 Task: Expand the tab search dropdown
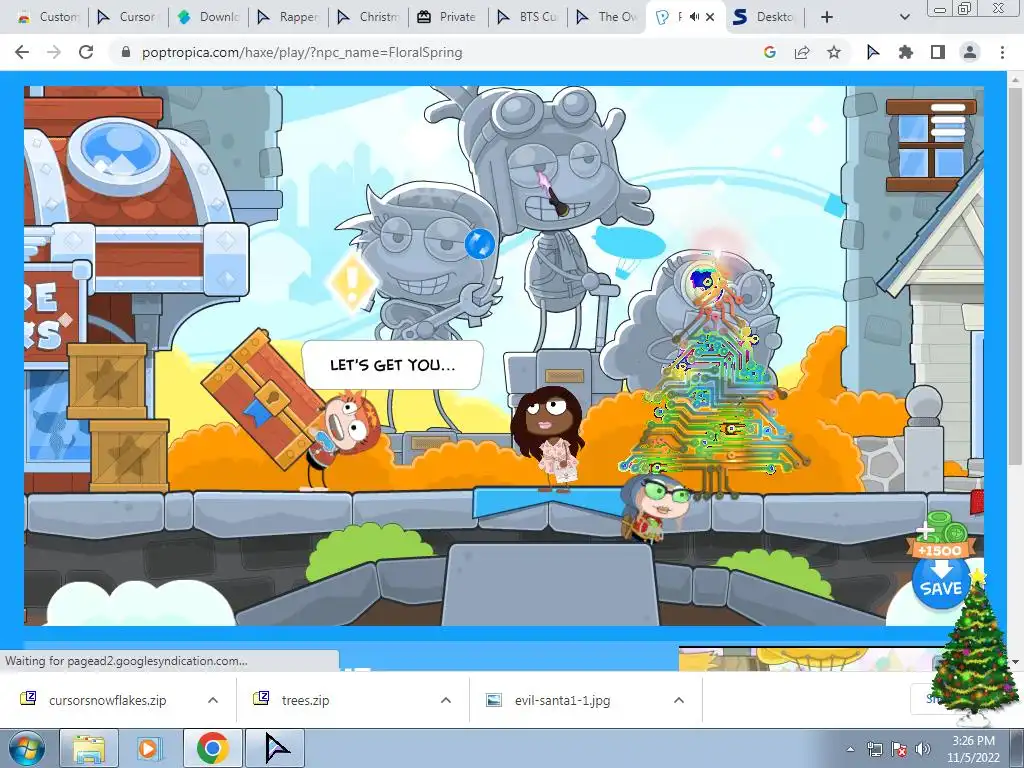tap(904, 17)
